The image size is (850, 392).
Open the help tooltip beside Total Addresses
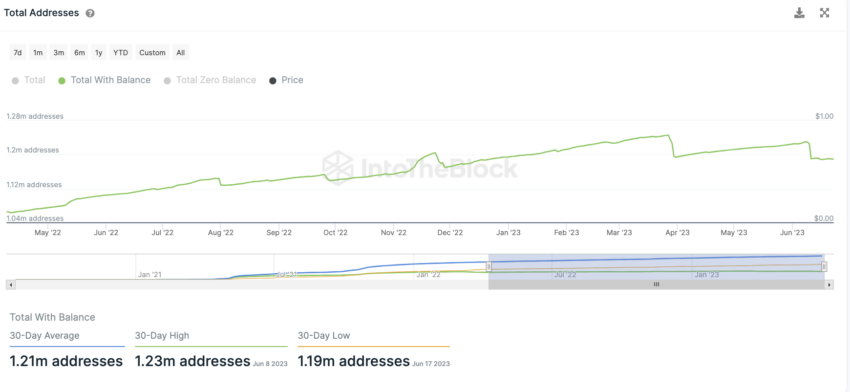(x=90, y=14)
